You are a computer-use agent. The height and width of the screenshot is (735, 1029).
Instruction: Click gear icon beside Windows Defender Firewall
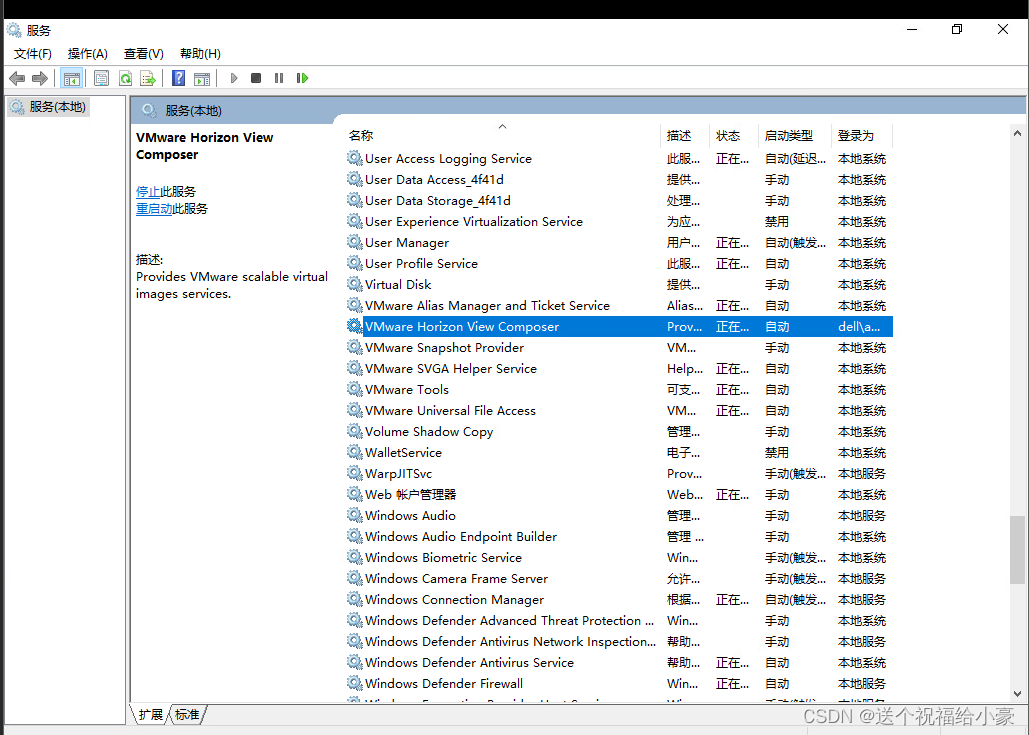pyautogui.click(x=354, y=683)
